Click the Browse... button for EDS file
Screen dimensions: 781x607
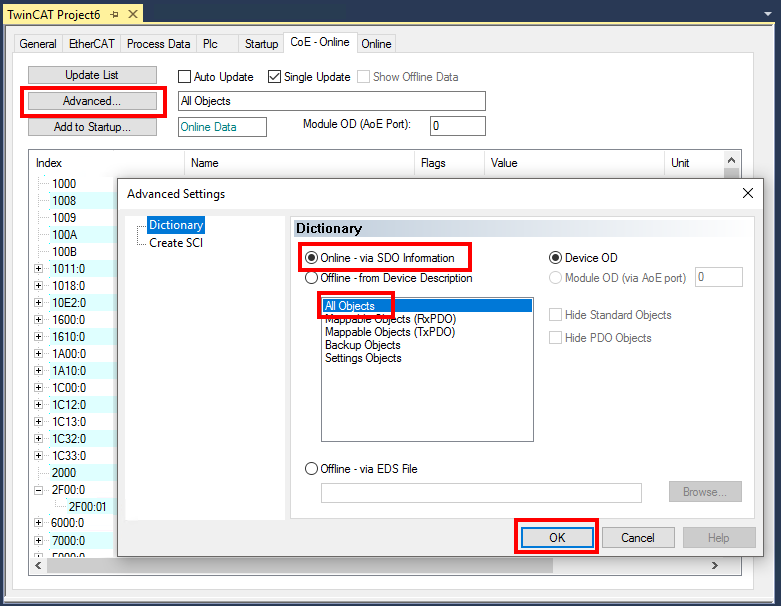(x=705, y=492)
